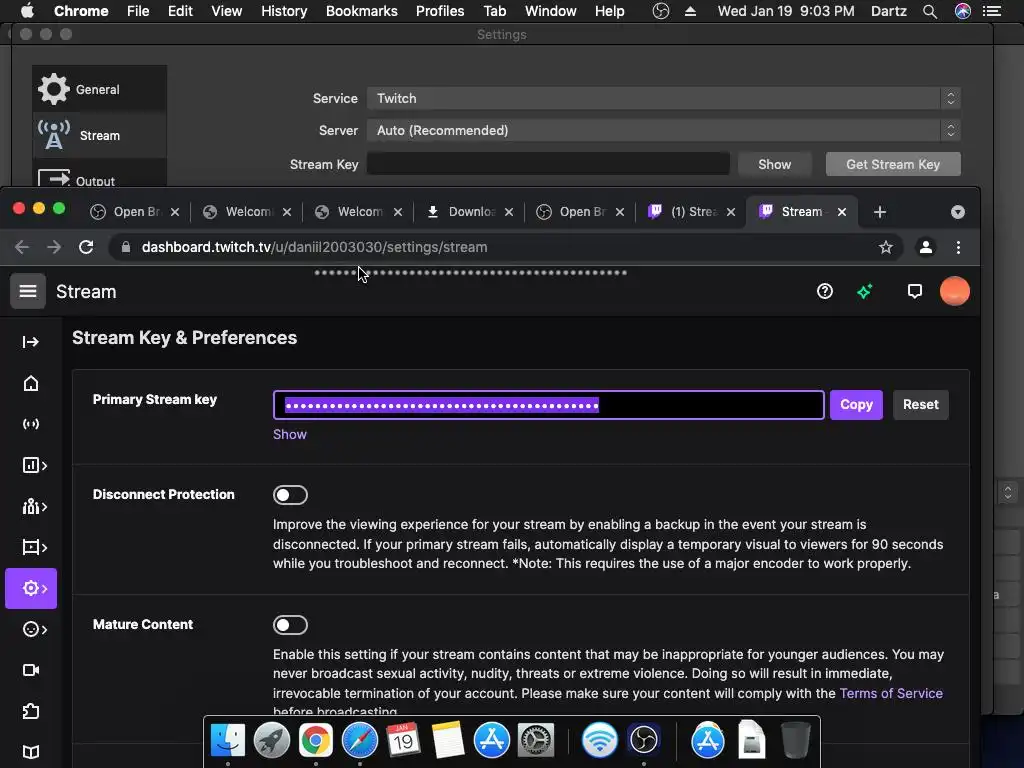The width and height of the screenshot is (1024, 768).
Task: Open the Terms of Service link
Action: click(891, 694)
